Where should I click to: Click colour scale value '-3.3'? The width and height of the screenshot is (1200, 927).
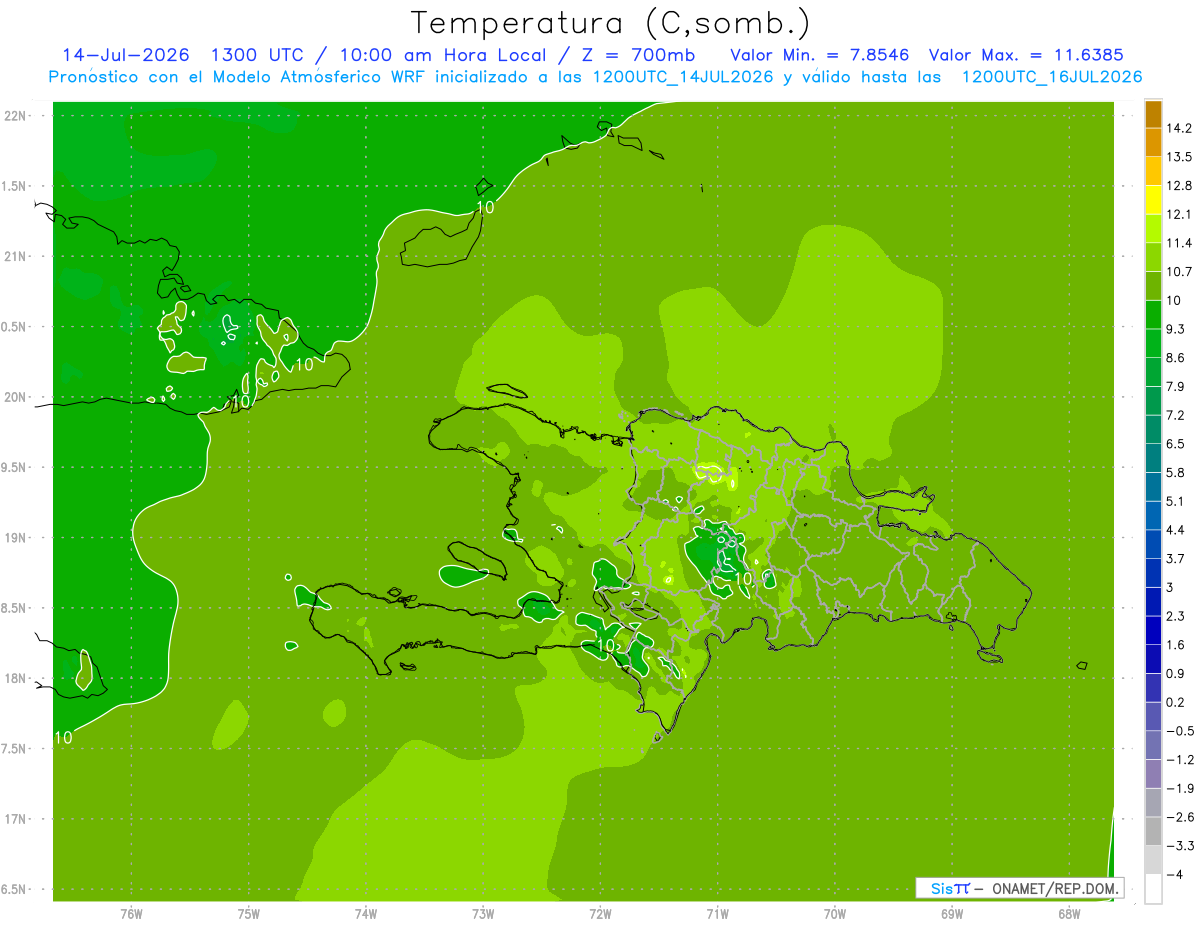coord(1180,846)
